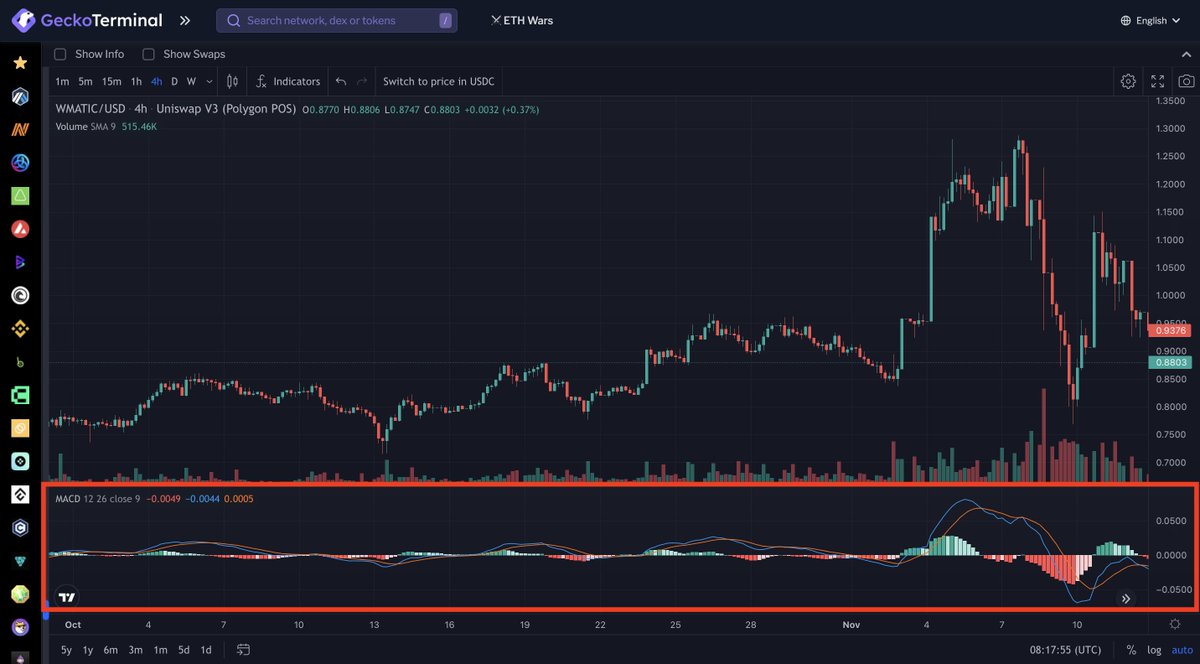The height and width of the screenshot is (664, 1200).
Task: Take a chart snapshot with camera icon
Action: click(1185, 81)
